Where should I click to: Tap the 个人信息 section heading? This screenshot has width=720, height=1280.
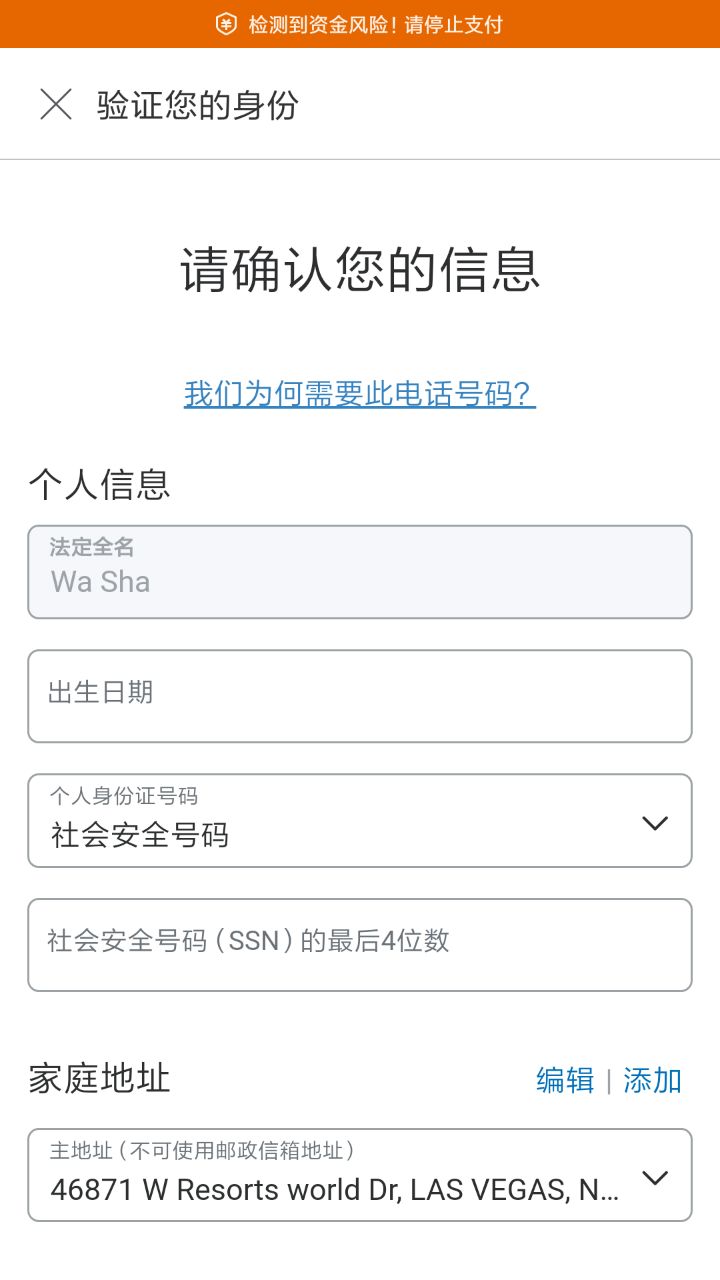99,484
